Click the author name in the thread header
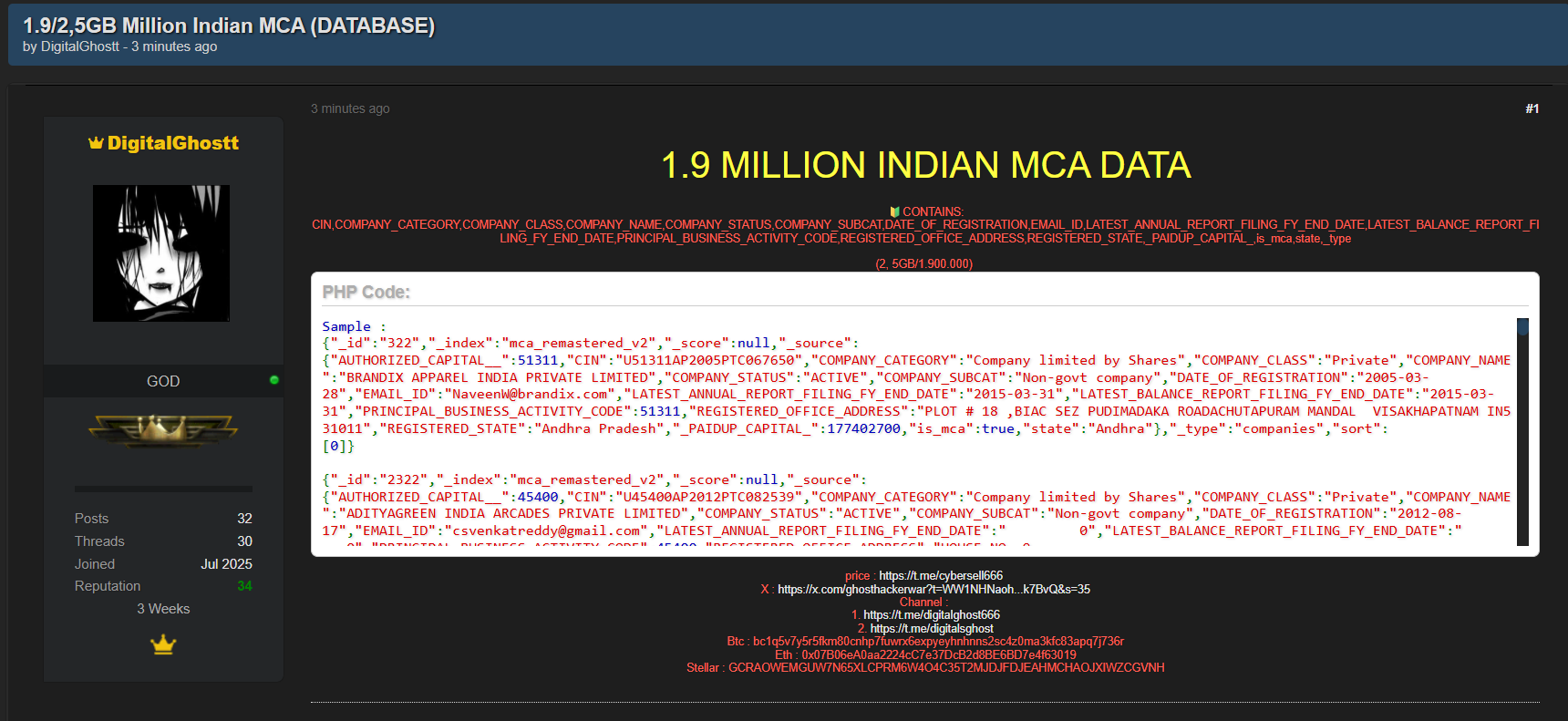 pyautogui.click(x=80, y=46)
